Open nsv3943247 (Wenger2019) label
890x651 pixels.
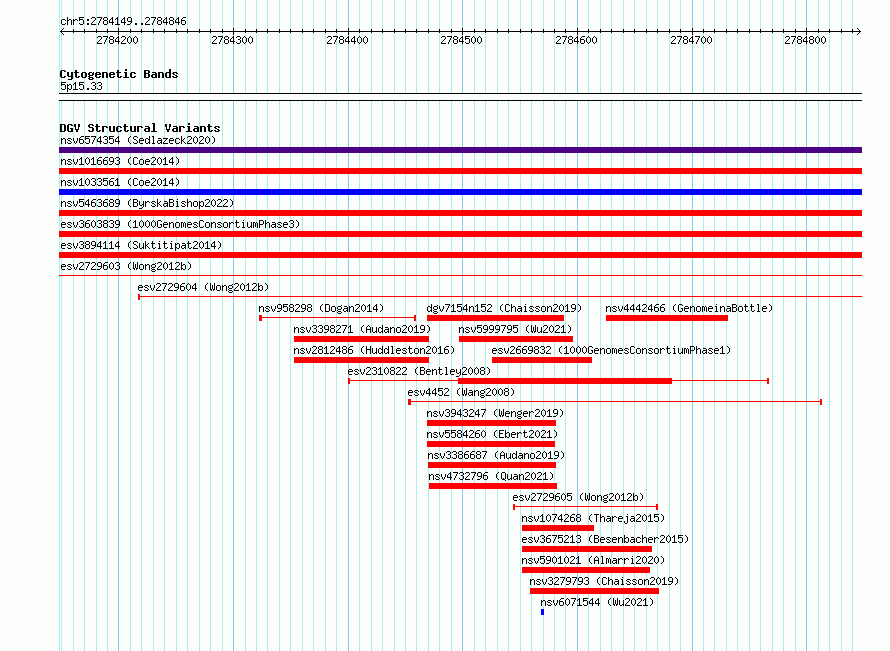coord(495,413)
